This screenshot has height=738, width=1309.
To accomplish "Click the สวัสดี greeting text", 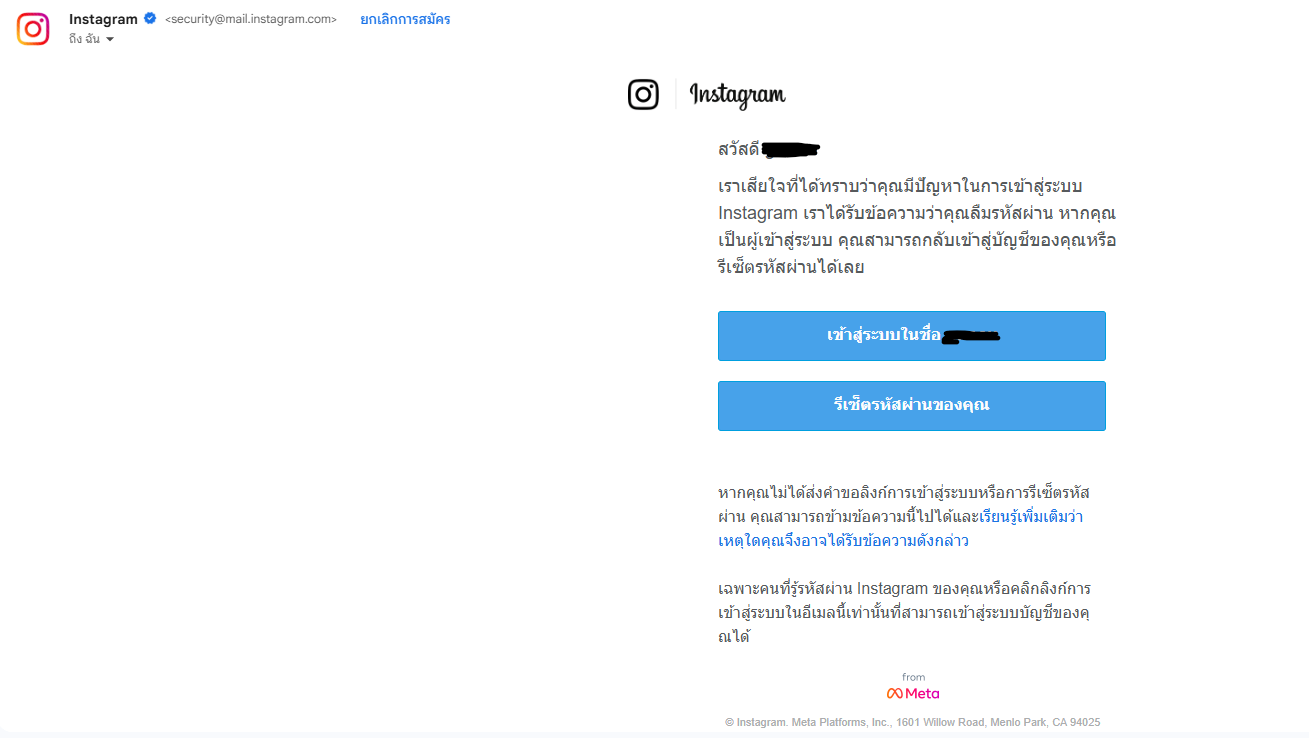I will pos(738,150).
